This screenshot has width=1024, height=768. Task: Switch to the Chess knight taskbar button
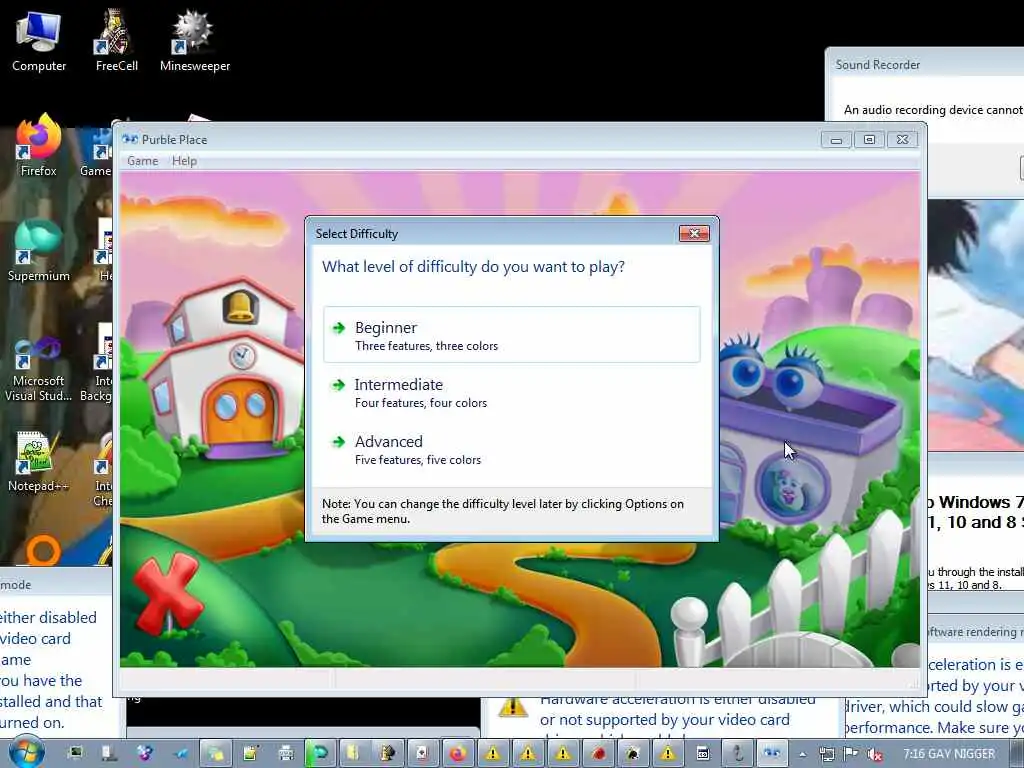tap(387, 754)
